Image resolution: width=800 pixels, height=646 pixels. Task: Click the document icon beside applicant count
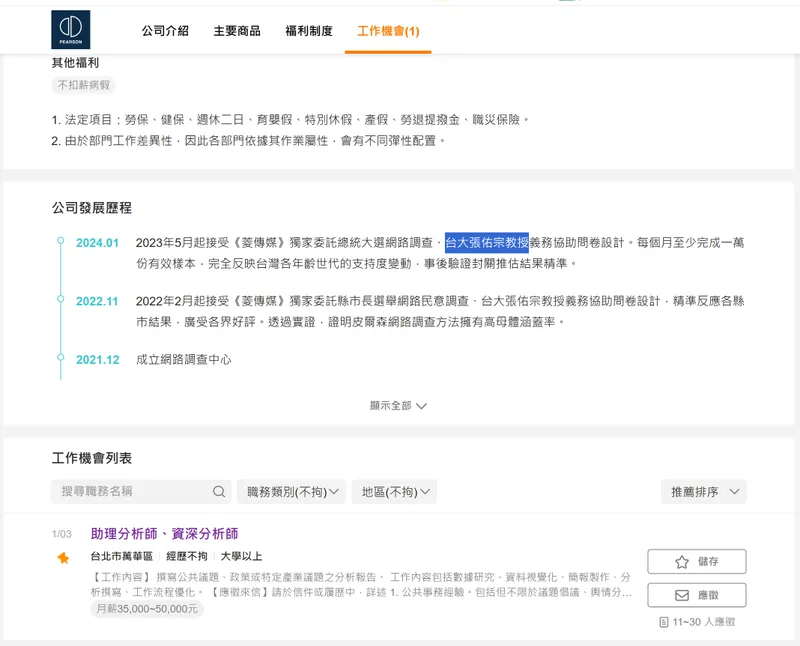(664, 622)
